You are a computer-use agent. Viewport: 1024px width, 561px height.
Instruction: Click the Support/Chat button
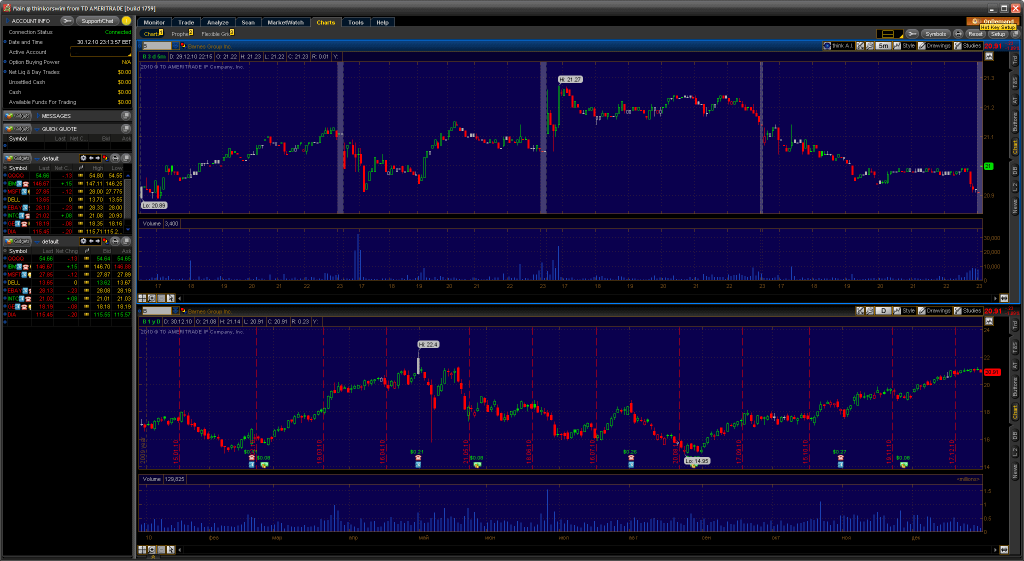pos(97,20)
